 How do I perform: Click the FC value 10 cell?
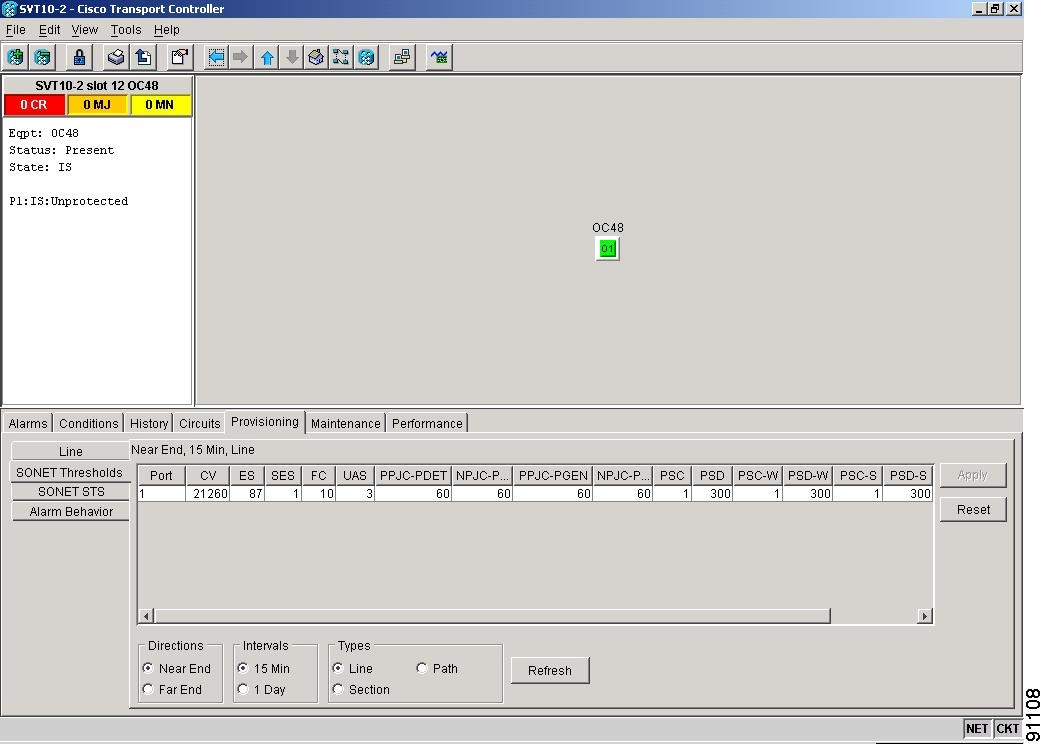(x=319, y=494)
